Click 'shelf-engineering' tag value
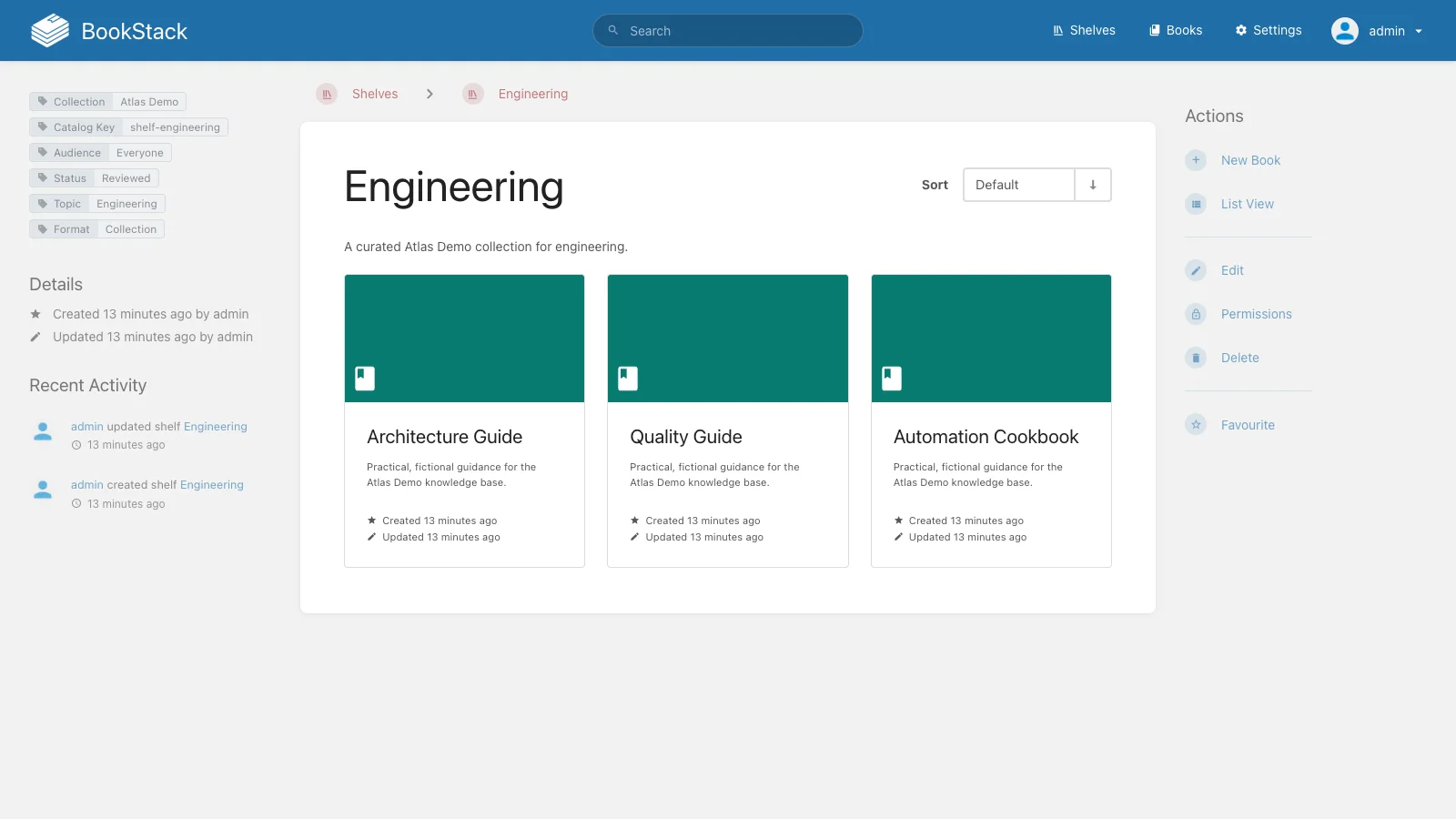Viewport: 1456px width, 819px height. click(175, 127)
